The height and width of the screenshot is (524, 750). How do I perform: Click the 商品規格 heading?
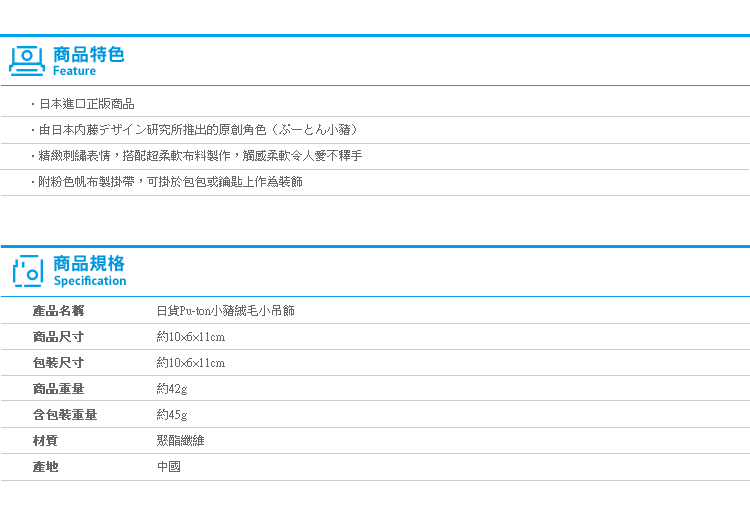(88, 264)
